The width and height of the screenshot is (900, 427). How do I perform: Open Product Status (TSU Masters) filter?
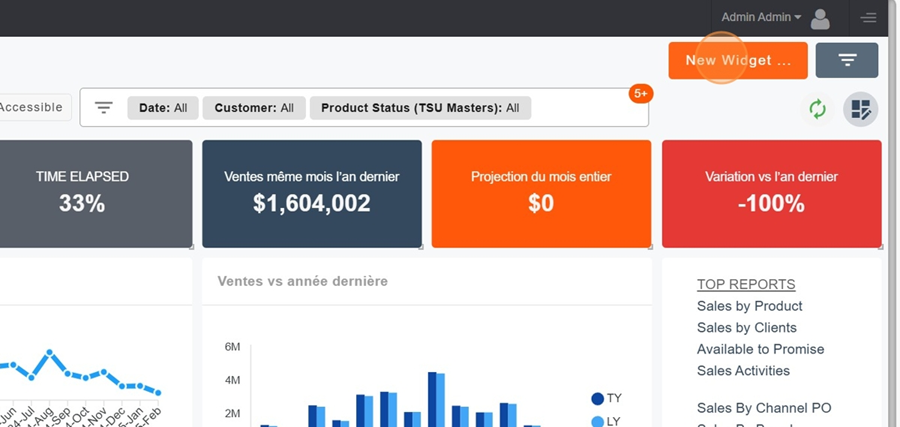tap(420, 108)
